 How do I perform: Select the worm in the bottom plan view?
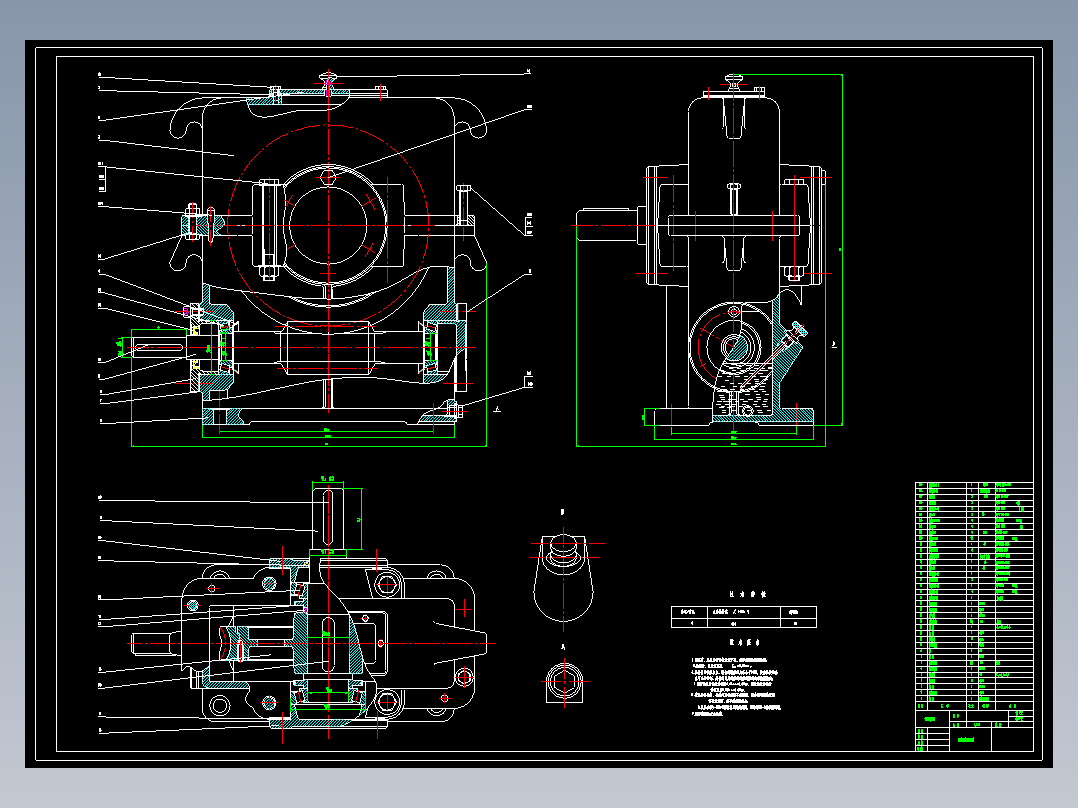pos(235,643)
